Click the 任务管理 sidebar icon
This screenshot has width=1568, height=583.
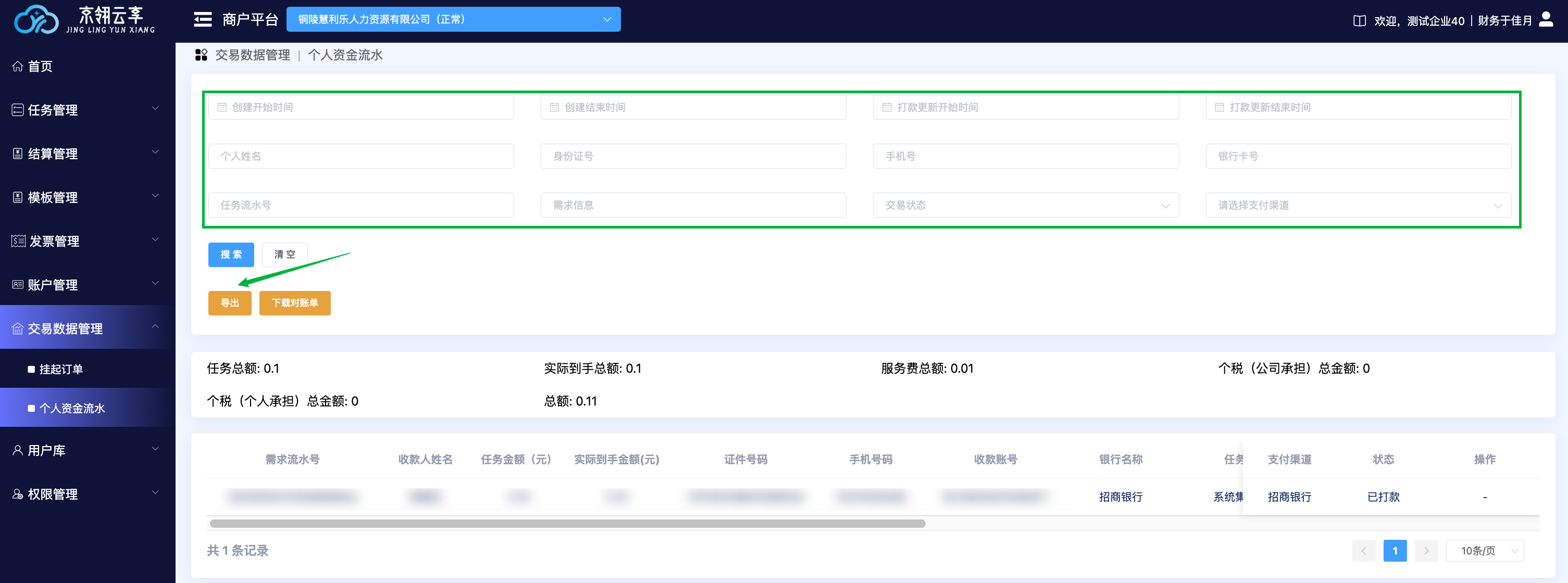pyautogui.click(x=18, y=110)
